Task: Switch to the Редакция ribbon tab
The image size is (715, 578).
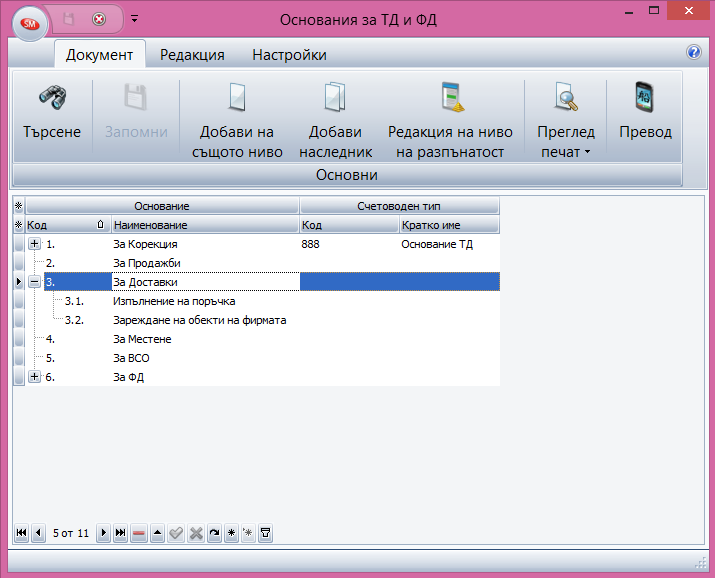Action: pos(192,55)
